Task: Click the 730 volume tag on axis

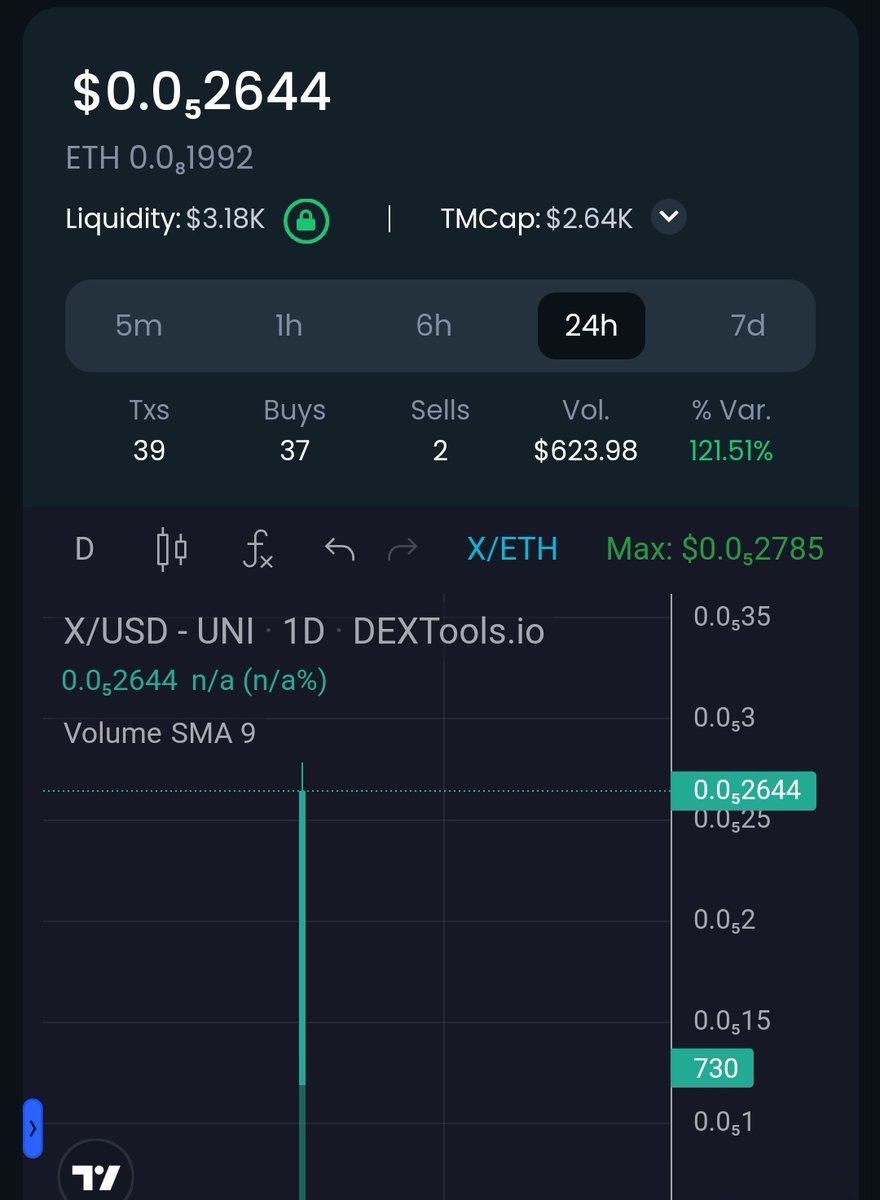Action: [x=711, y=1068]
